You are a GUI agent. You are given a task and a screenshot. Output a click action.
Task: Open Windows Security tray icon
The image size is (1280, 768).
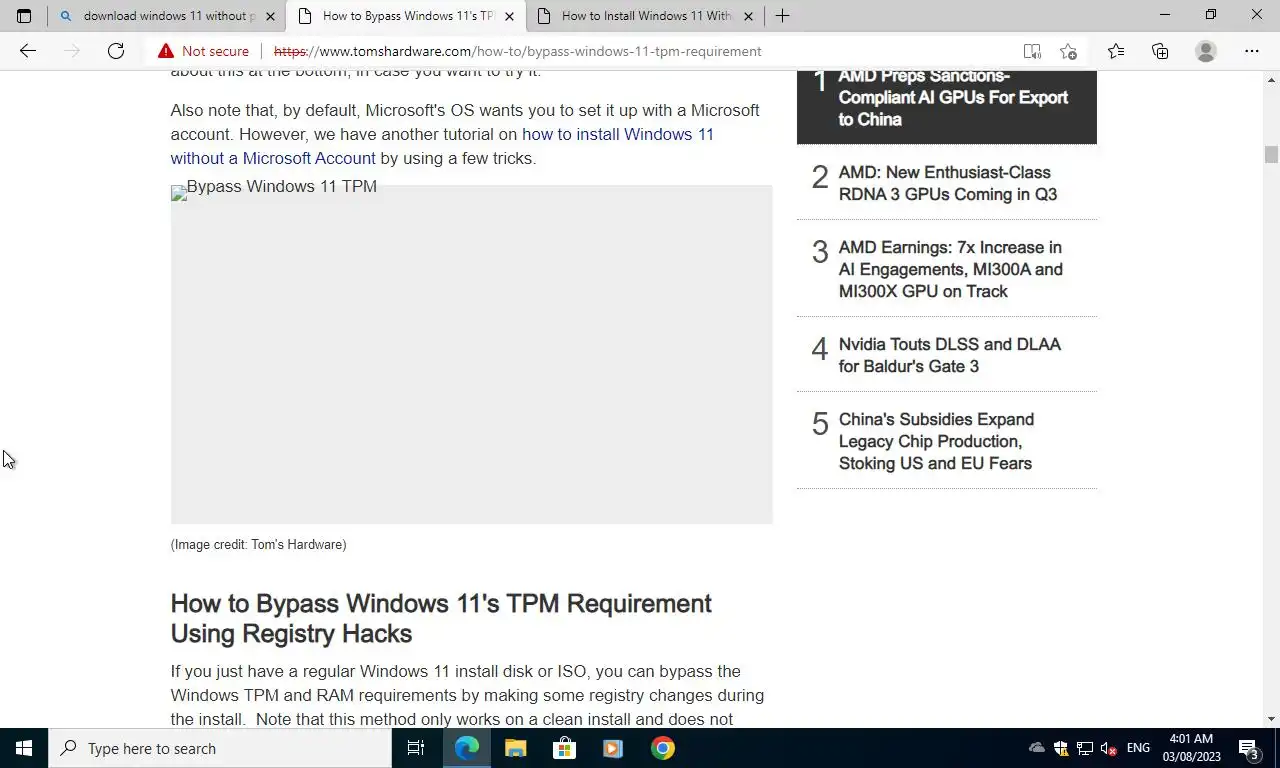[1061, 748]
